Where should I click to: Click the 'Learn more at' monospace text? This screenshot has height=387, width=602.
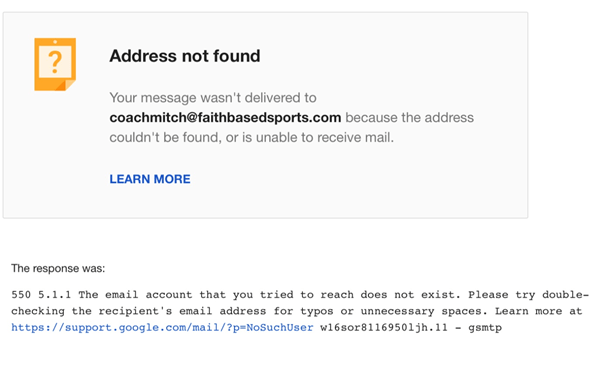(x=538, y=311)
